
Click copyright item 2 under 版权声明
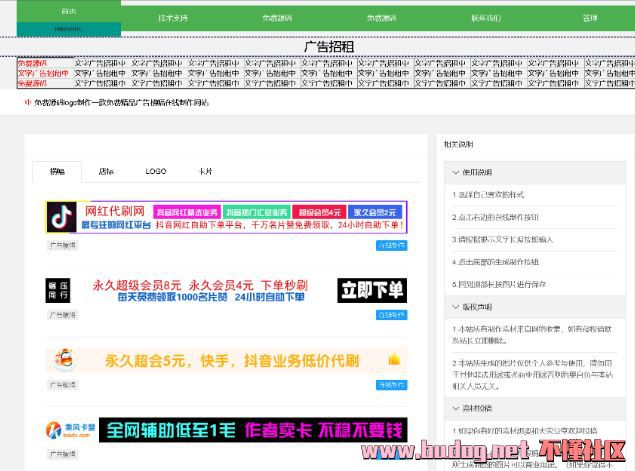(533, 375)
